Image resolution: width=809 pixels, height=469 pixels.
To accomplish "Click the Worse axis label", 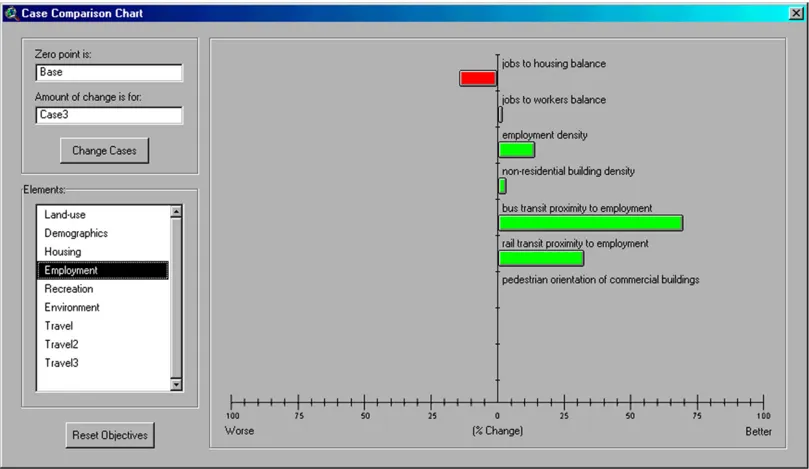I will click(239, 430).
